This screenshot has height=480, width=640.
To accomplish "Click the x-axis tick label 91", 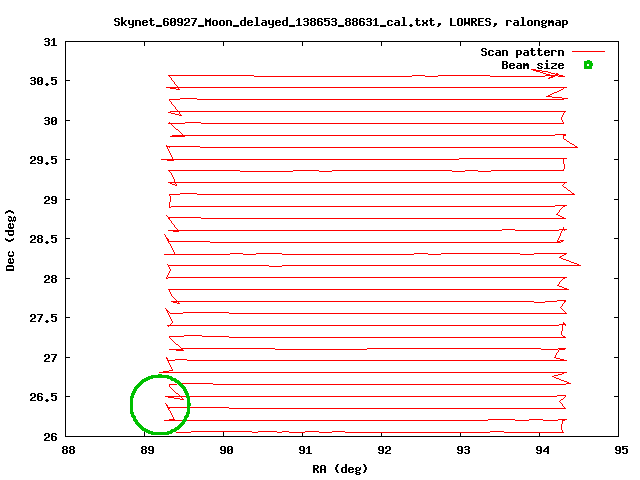I will click(x=305, y=450).
